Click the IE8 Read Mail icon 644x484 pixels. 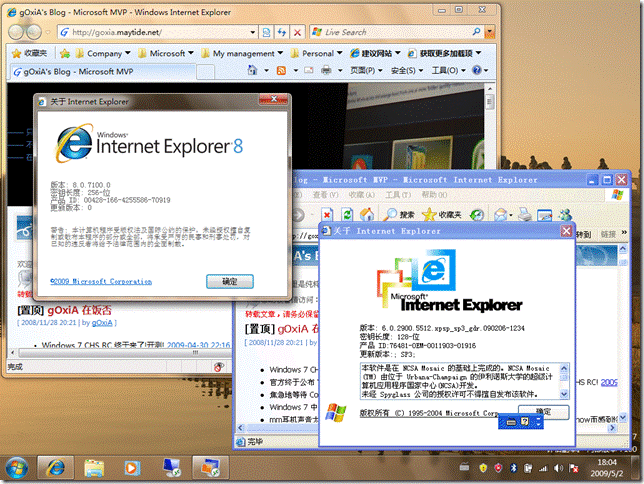(309, 71)
